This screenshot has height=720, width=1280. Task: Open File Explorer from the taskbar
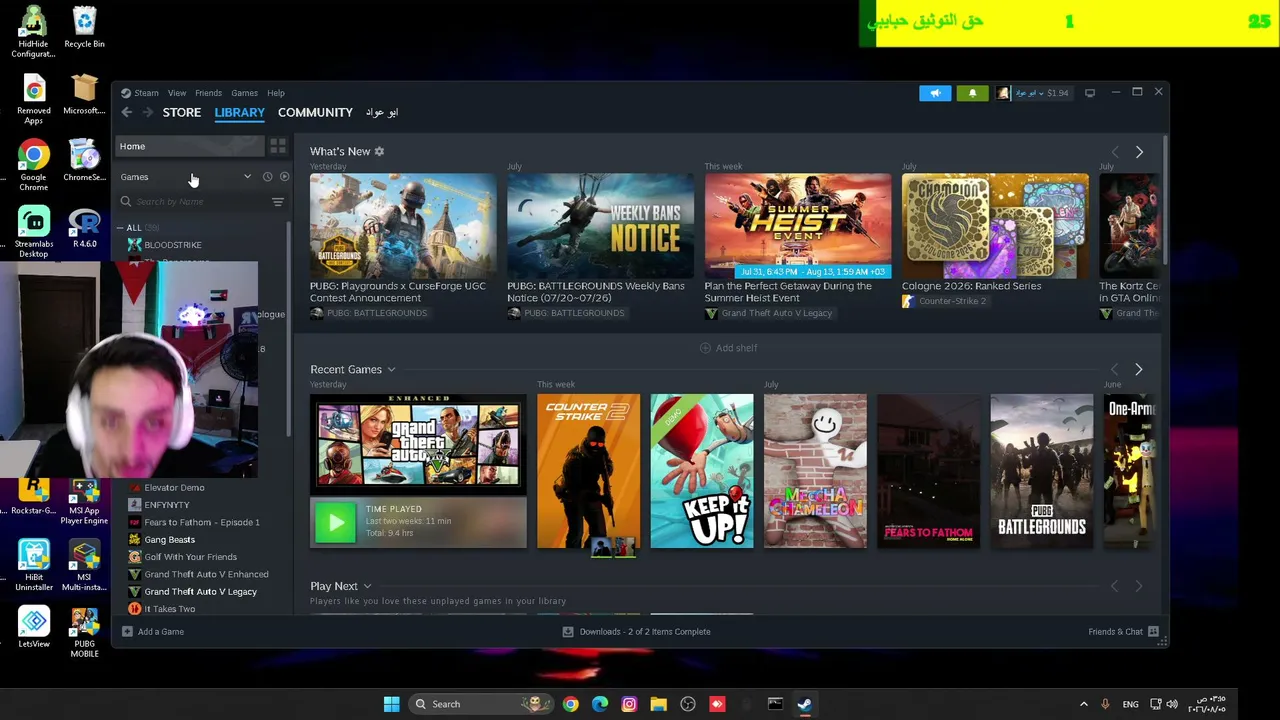point(658,704)
